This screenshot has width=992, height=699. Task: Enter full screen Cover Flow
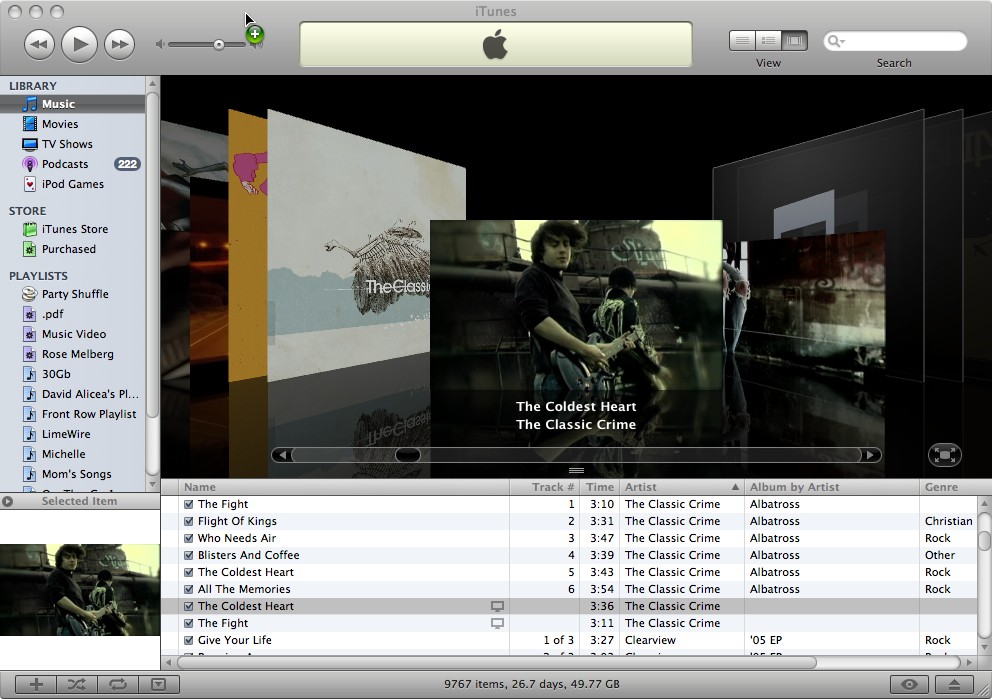point(945,455)
